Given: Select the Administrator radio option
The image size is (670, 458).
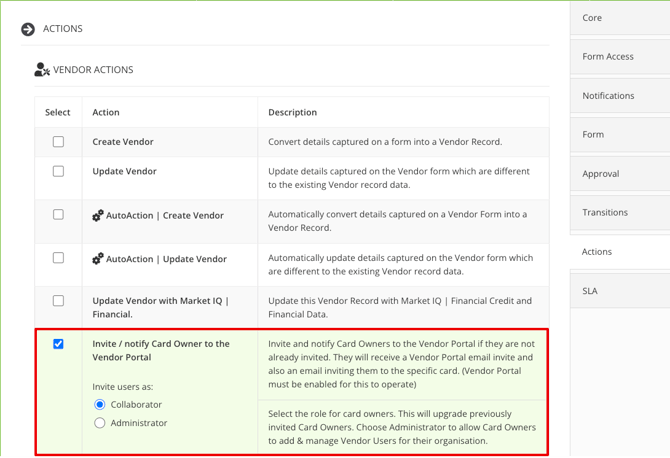Looking at the screenshot, I should [x=100, y=423].
